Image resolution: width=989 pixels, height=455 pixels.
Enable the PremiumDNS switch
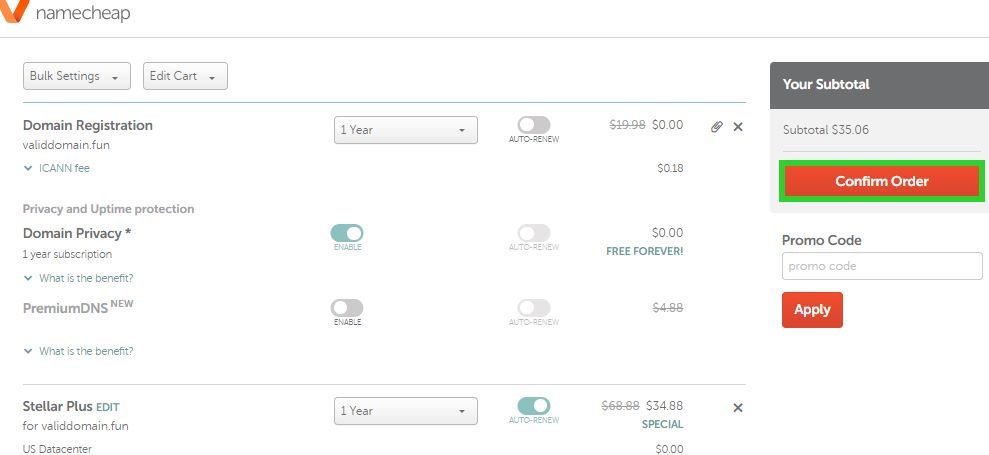347,308
